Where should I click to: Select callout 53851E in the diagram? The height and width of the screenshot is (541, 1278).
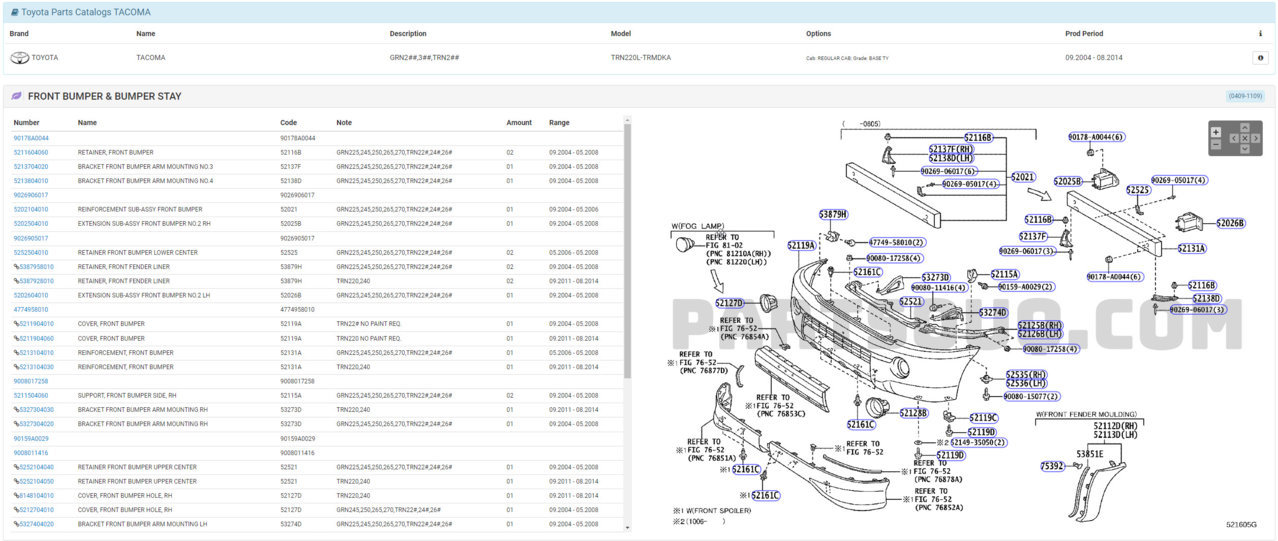(1090, 454)
